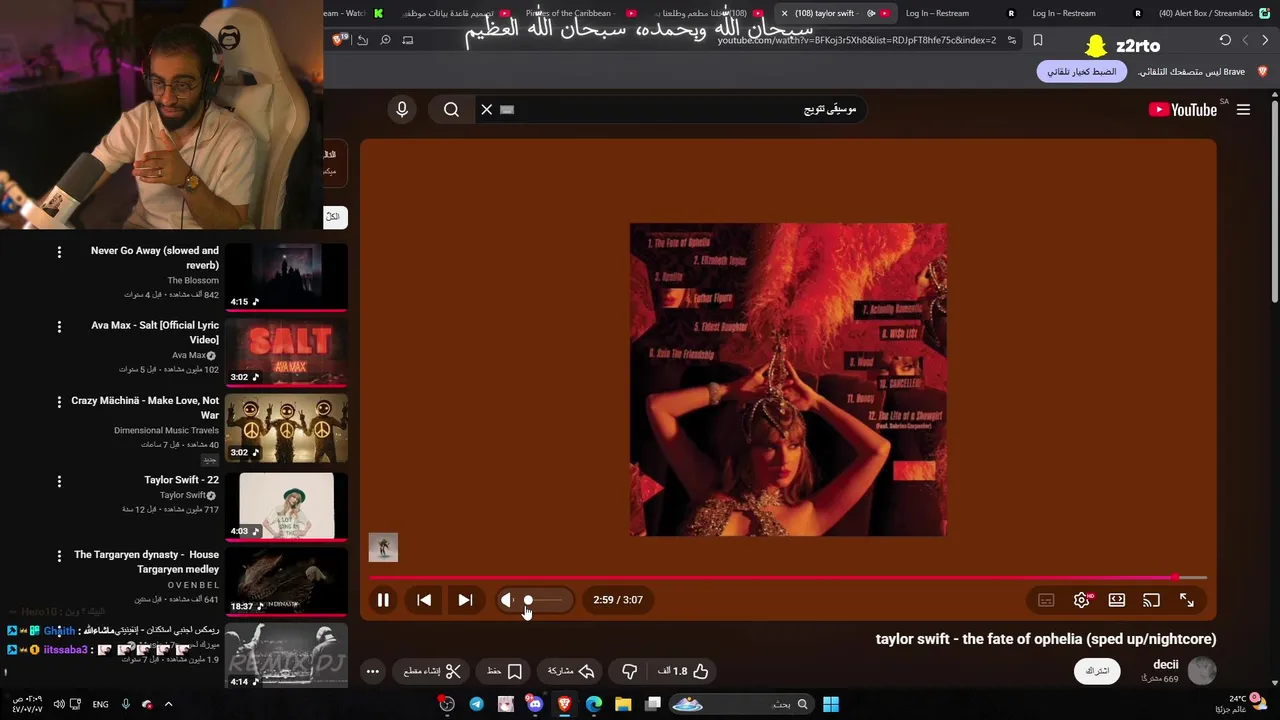
Task: Click the video title fate of ophelia
Action: click(x=1046, y=639)
